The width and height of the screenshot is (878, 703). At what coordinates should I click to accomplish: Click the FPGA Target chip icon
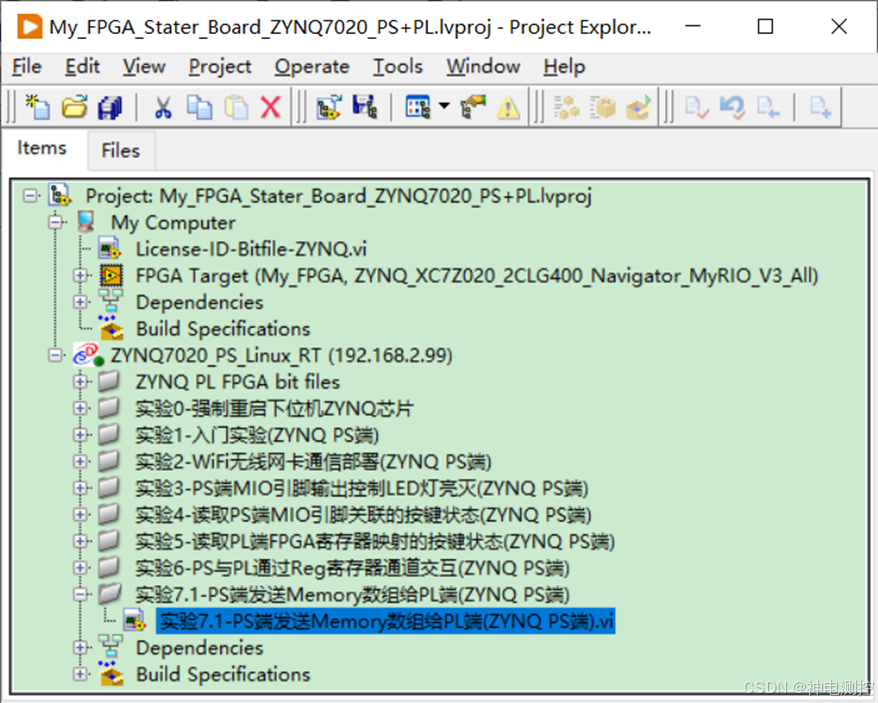[x=111, y=276]
